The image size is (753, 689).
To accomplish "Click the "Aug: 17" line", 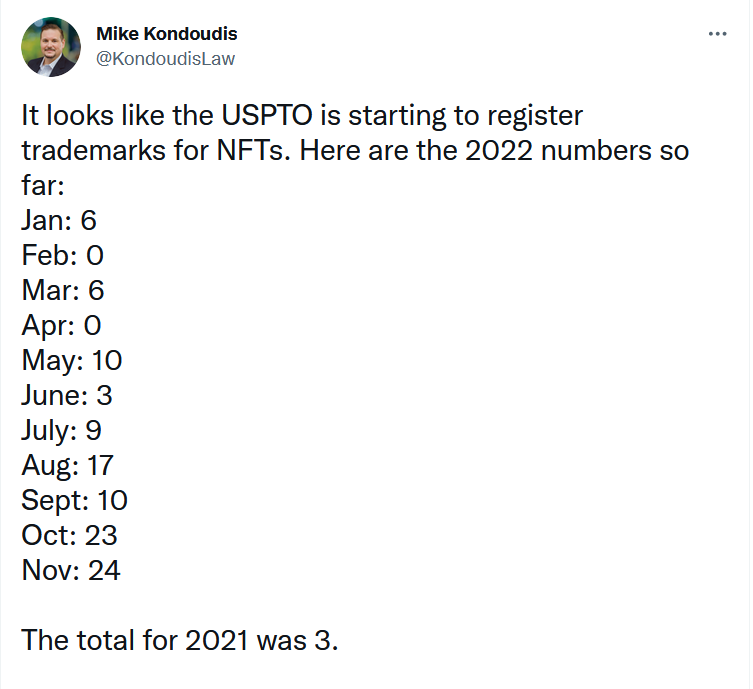I will click(68, 465).
